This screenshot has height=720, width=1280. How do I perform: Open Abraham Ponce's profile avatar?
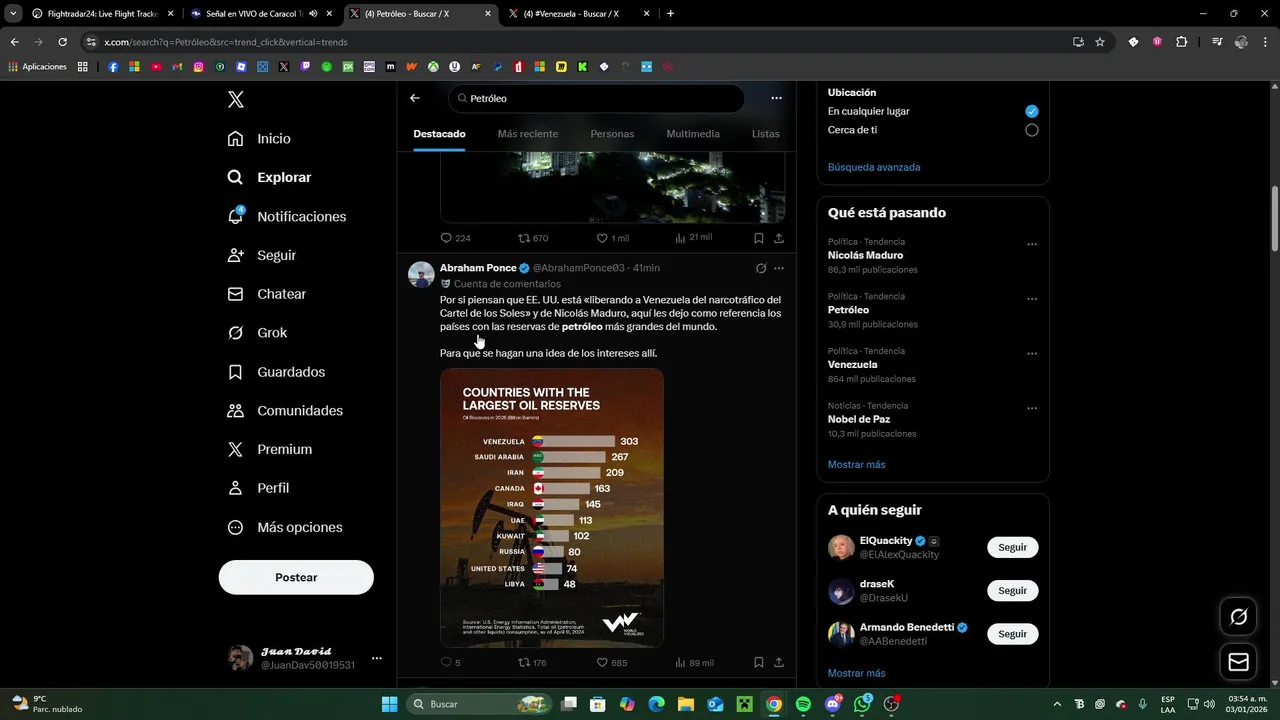(x=421, y=274)
